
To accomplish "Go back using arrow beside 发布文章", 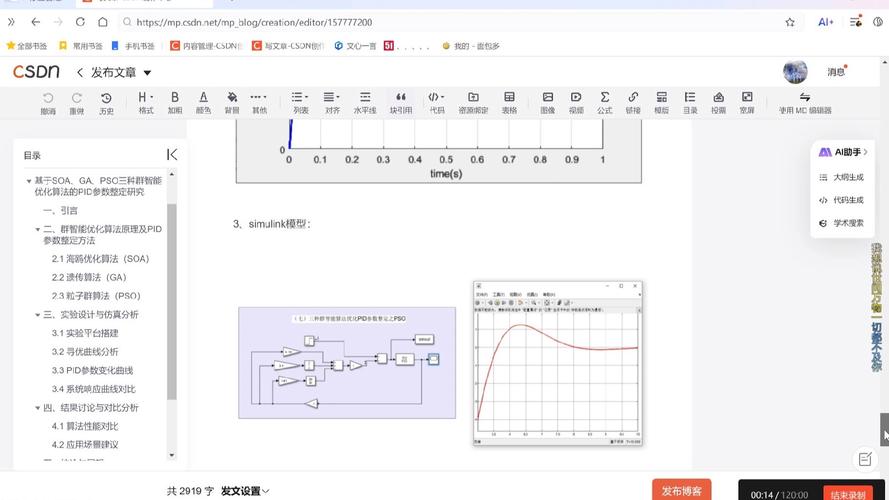I will (x=80, y=73).
